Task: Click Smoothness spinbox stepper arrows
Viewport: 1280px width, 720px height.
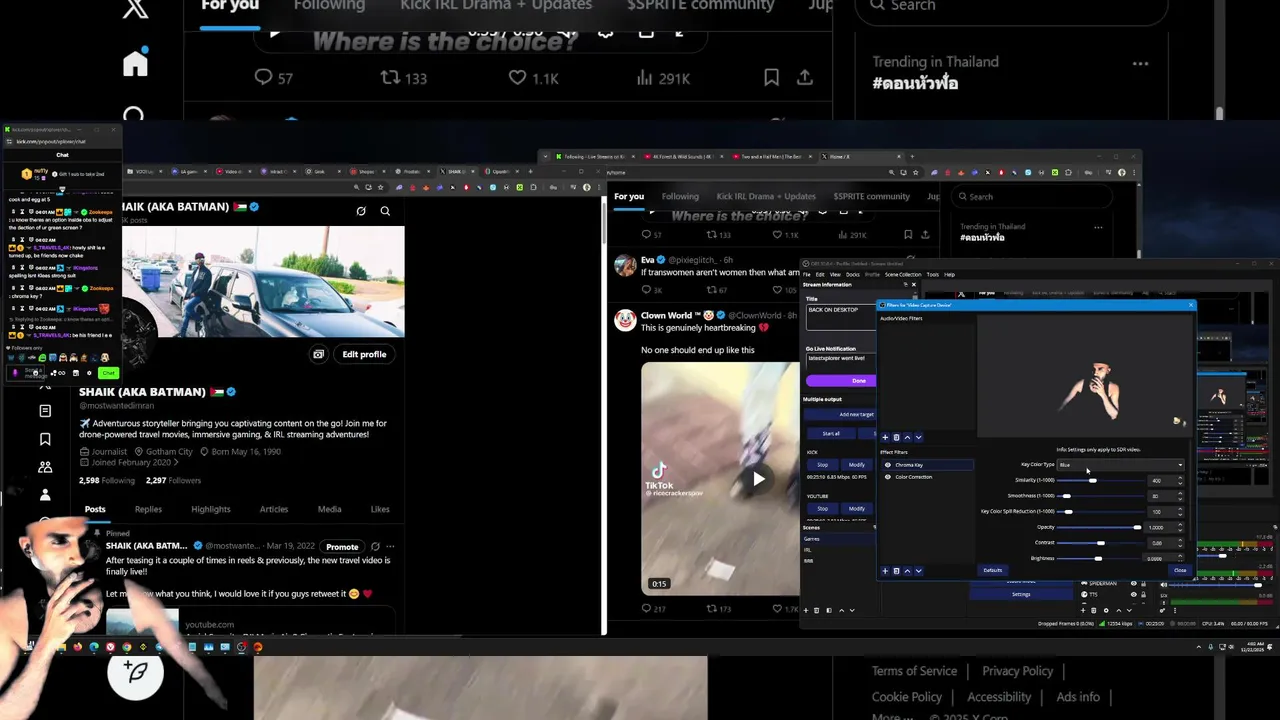Action: click(1180, 496)
